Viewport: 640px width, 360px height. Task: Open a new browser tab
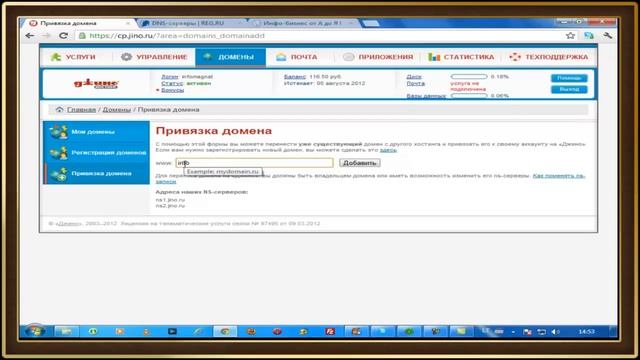click(371, 23)
